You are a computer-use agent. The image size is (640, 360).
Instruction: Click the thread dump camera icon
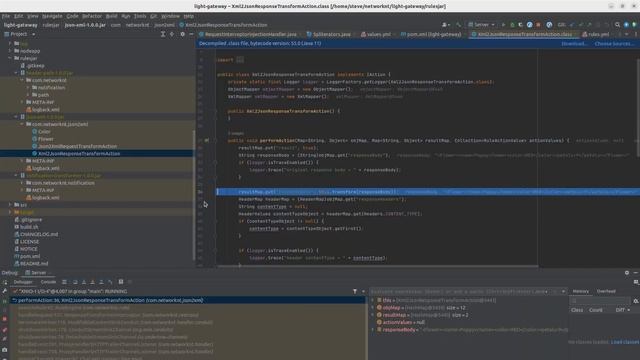pos(4,350)
